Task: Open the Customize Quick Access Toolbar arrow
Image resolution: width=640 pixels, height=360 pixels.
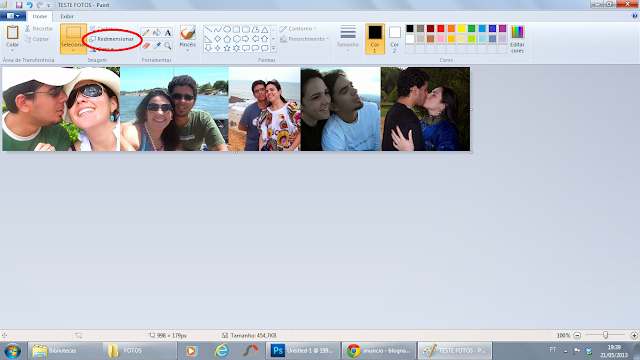Action: click(48, 5)
